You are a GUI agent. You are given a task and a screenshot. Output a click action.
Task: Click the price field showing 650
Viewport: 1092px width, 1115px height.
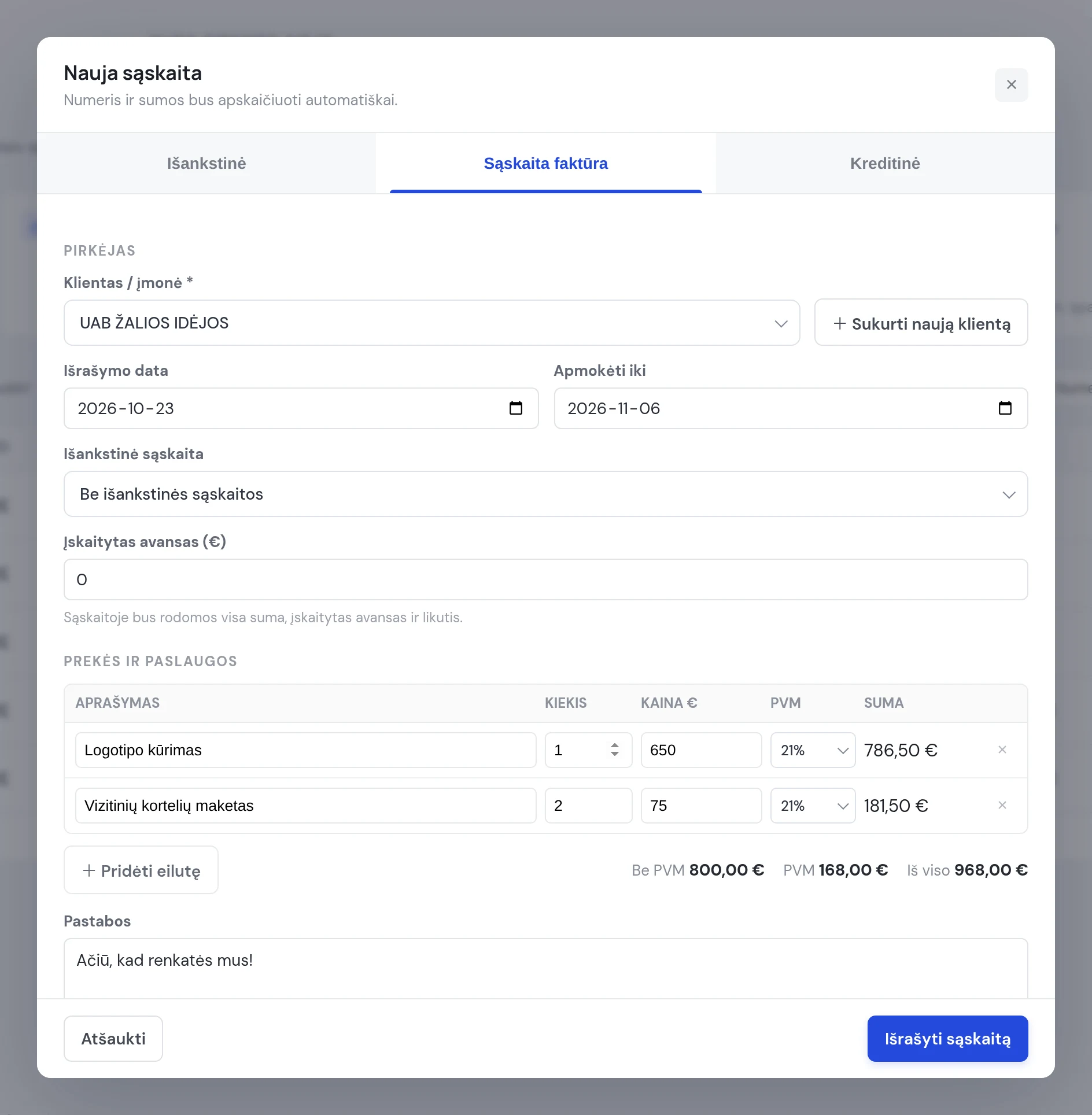[701, 750]
